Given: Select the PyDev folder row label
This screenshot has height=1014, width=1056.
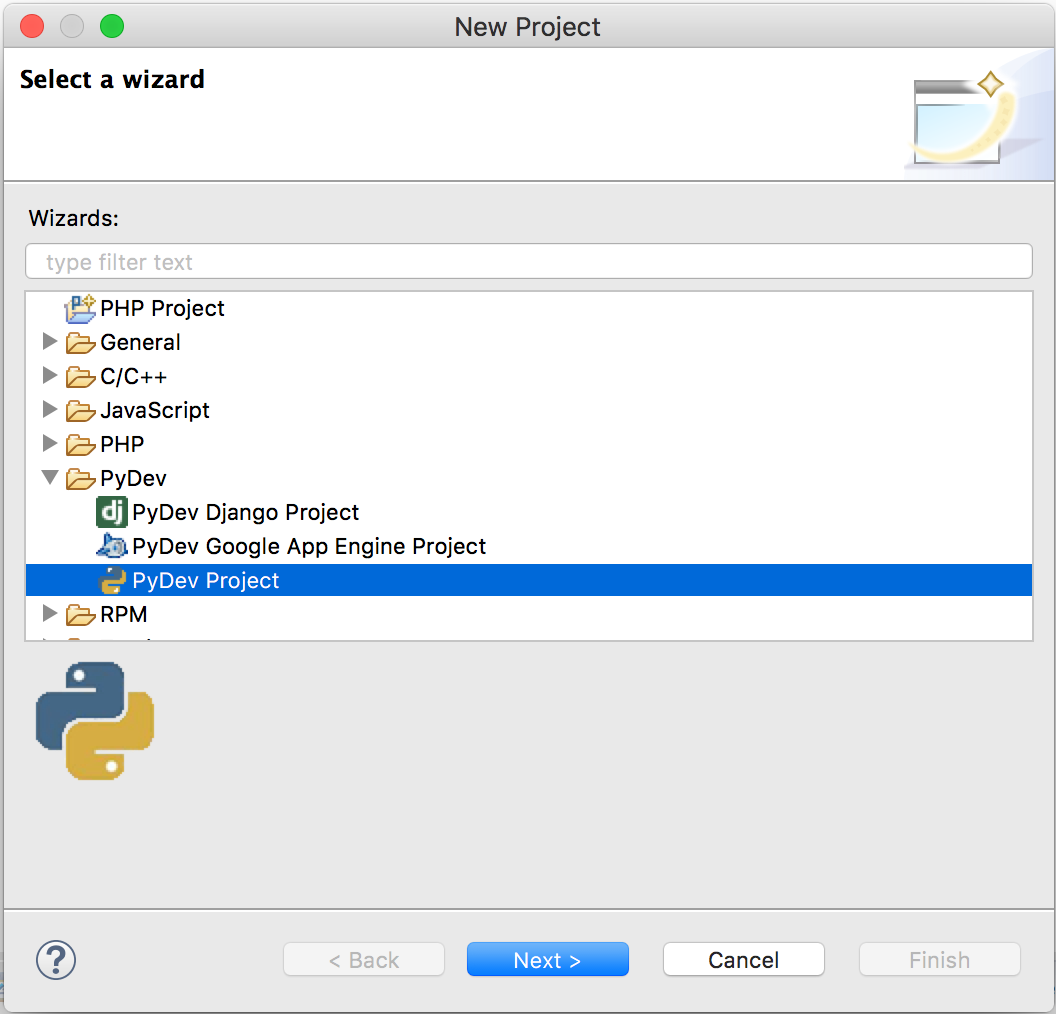Looking at the screenshot, I should tap(133, 479).
